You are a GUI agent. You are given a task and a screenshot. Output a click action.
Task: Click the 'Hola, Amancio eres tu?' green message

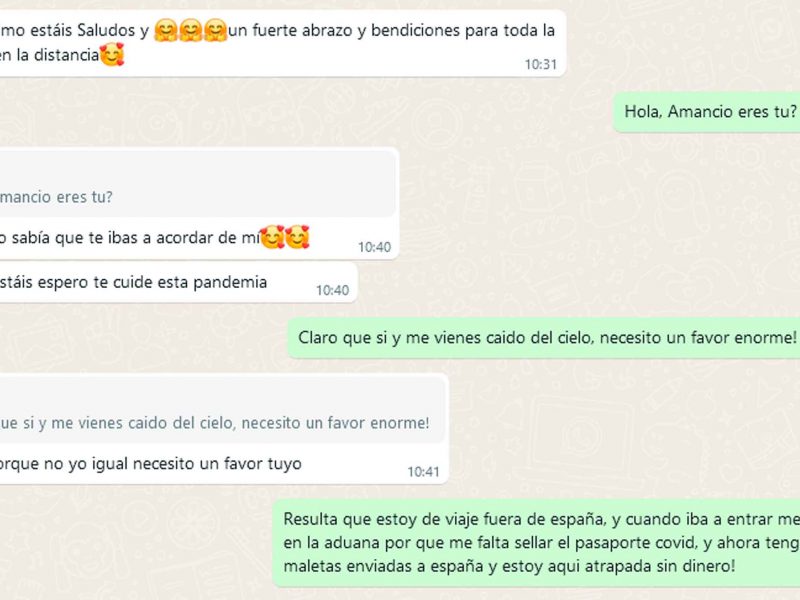(x=706, y=112)
